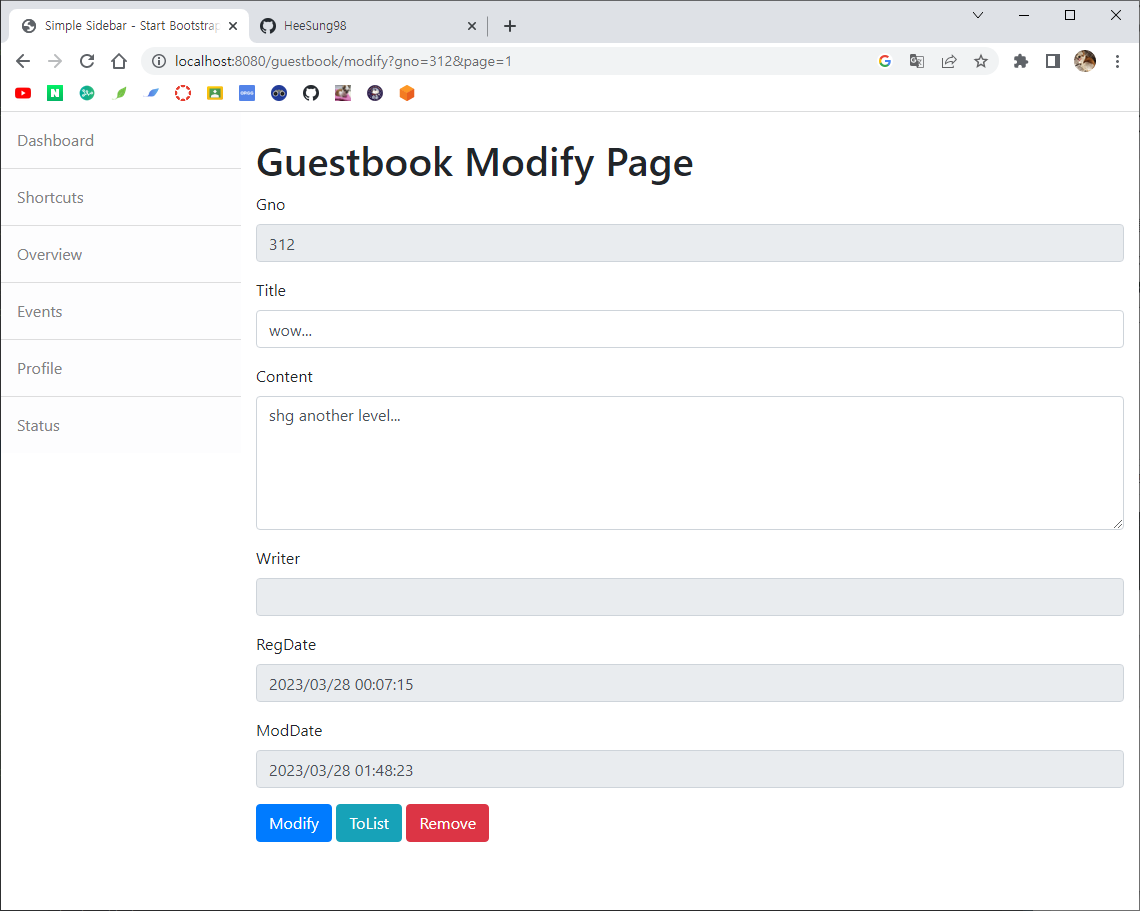Click into the Title input field

point(689,329)
